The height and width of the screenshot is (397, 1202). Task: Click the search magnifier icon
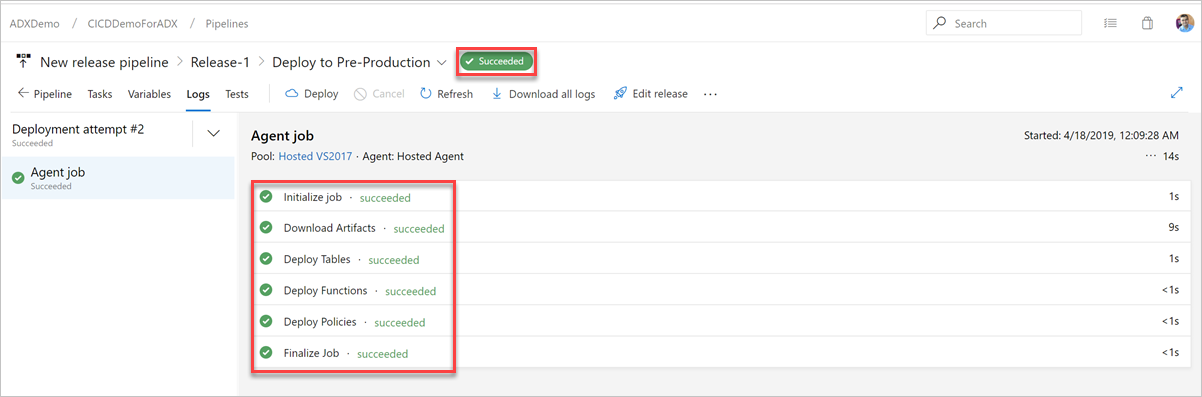click(940, 23)
